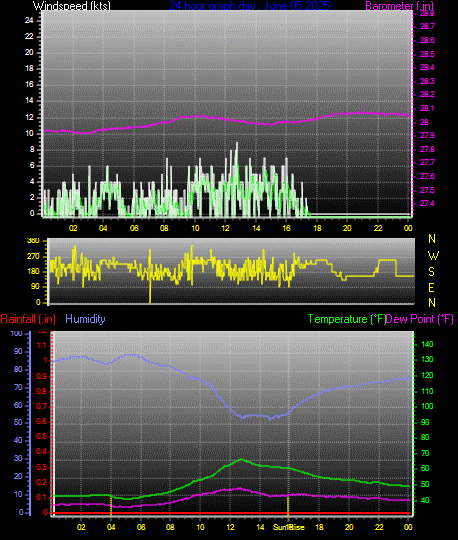Click the Humidity legend label

[85, 319]
